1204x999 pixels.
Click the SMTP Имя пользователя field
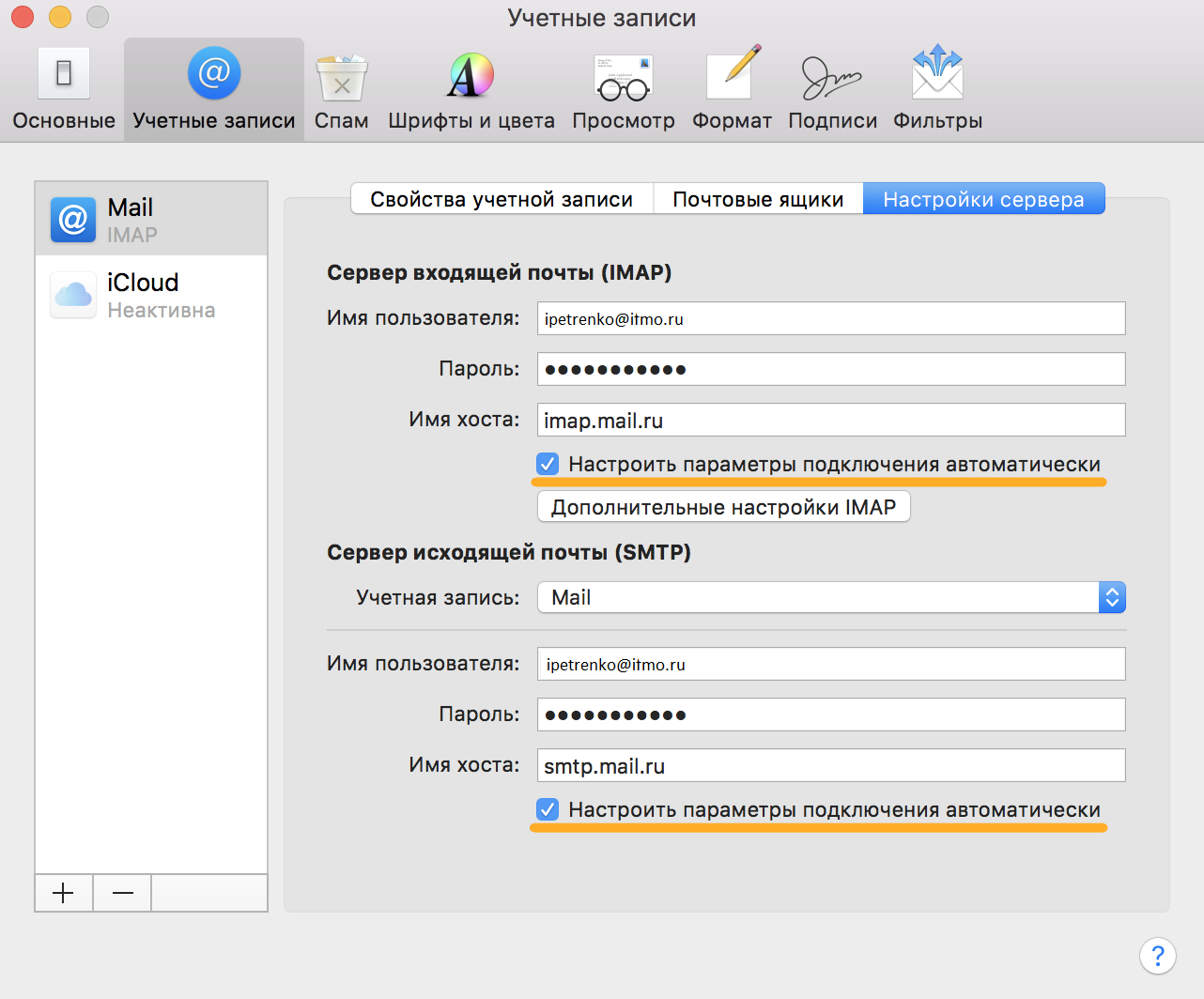(x=831, y=664)
